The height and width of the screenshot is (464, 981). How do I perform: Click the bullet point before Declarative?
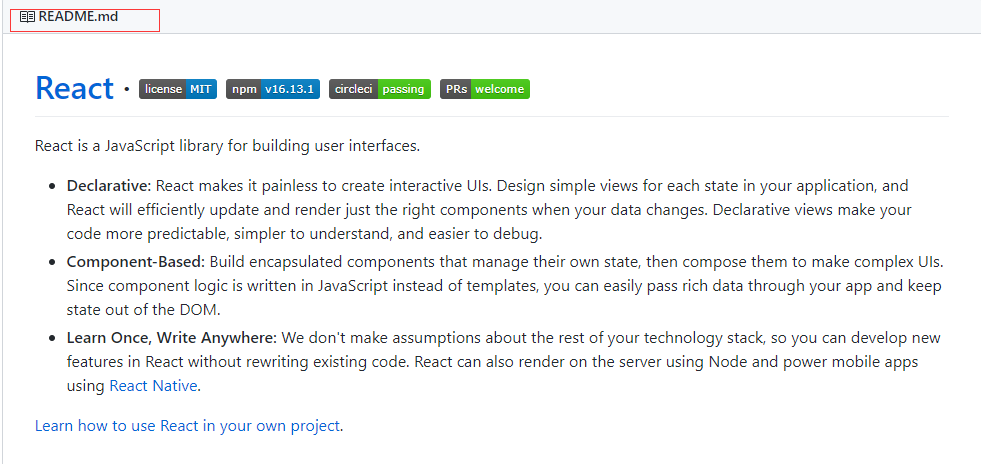click(x=52, y=186)
